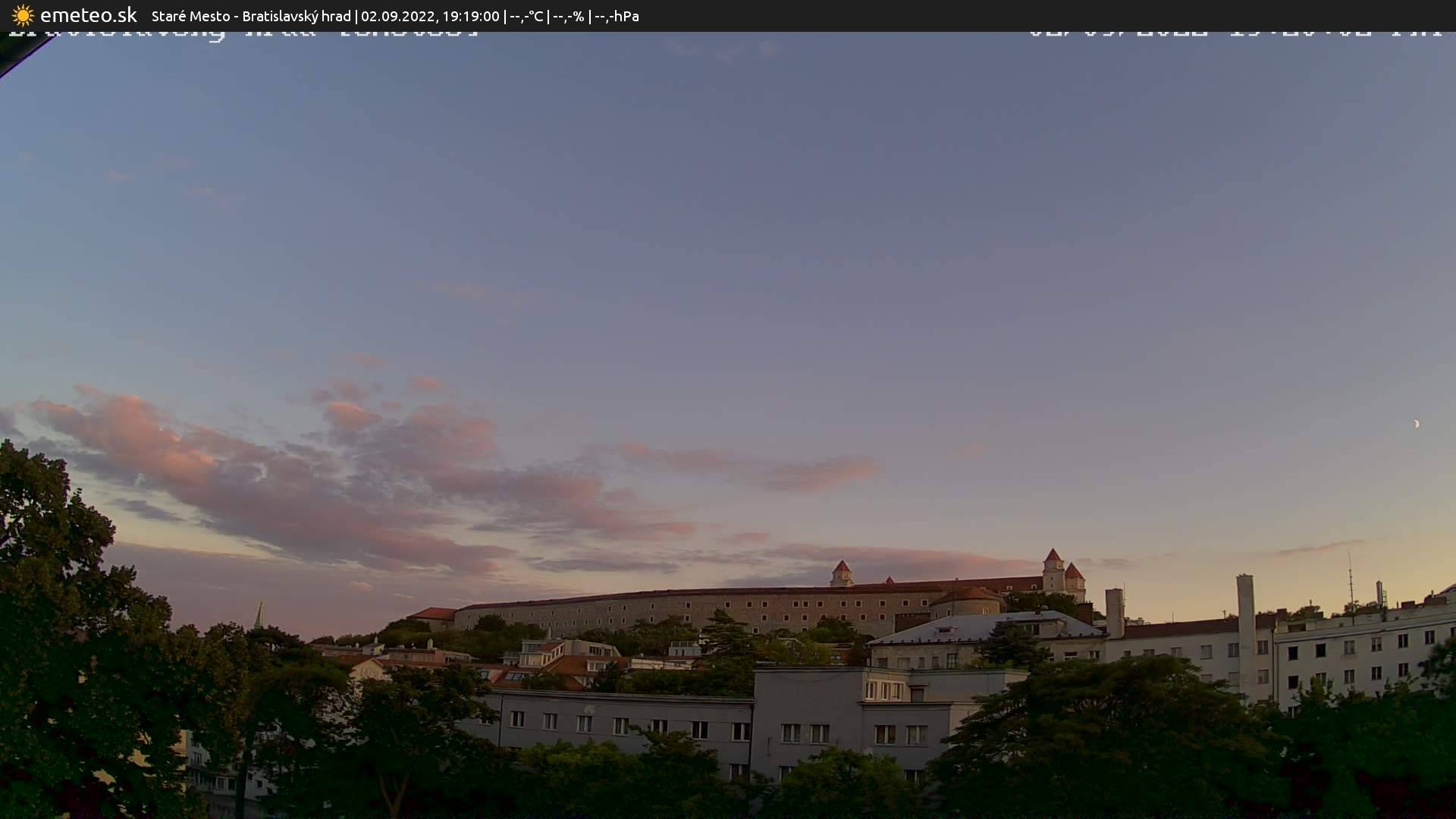
Task: Click the tallest right castle tower's red roof
Action: click(1053, 557)
